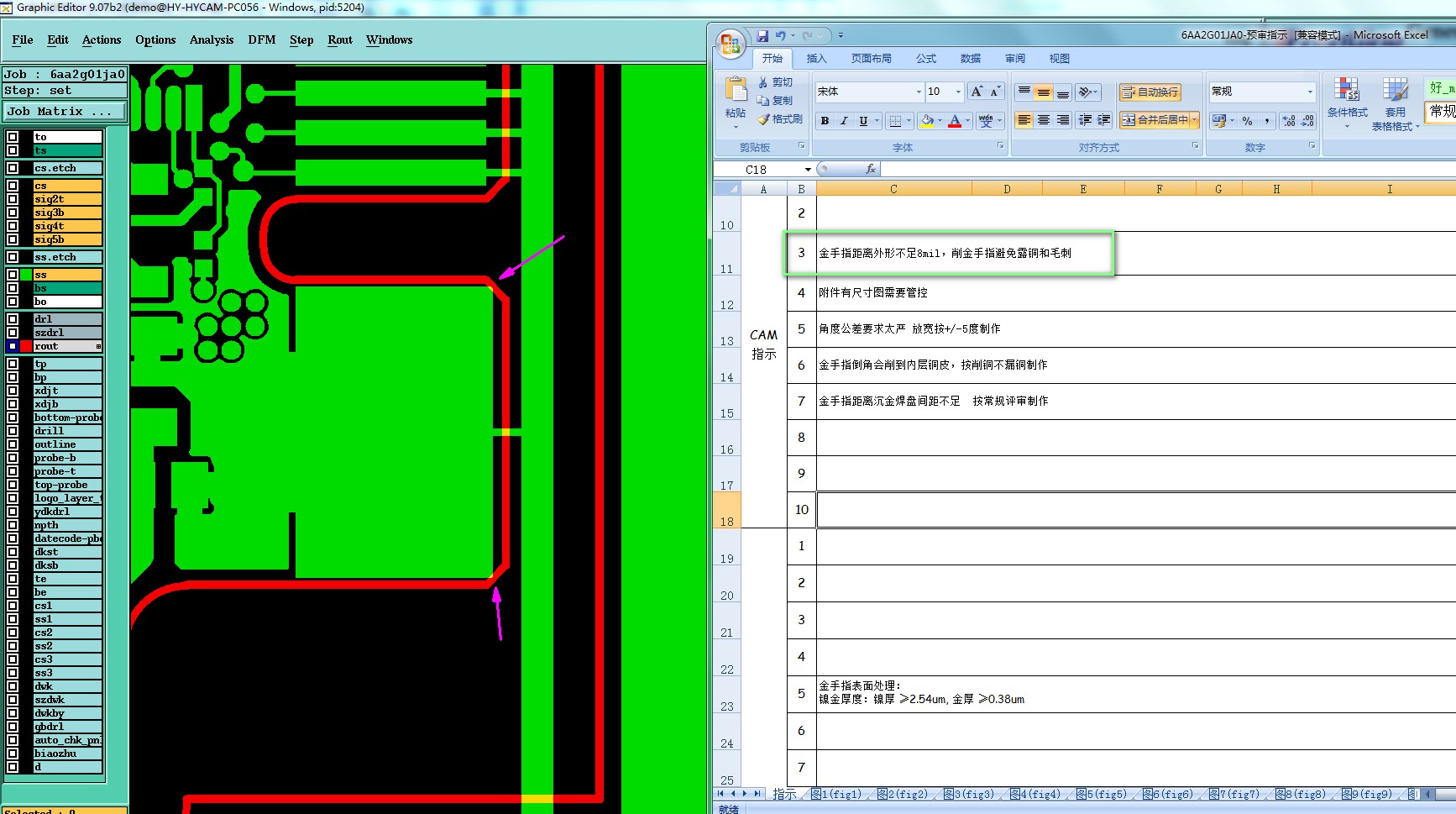Apply underline formatting
The image size is (1456, 814).
[863, 121]
